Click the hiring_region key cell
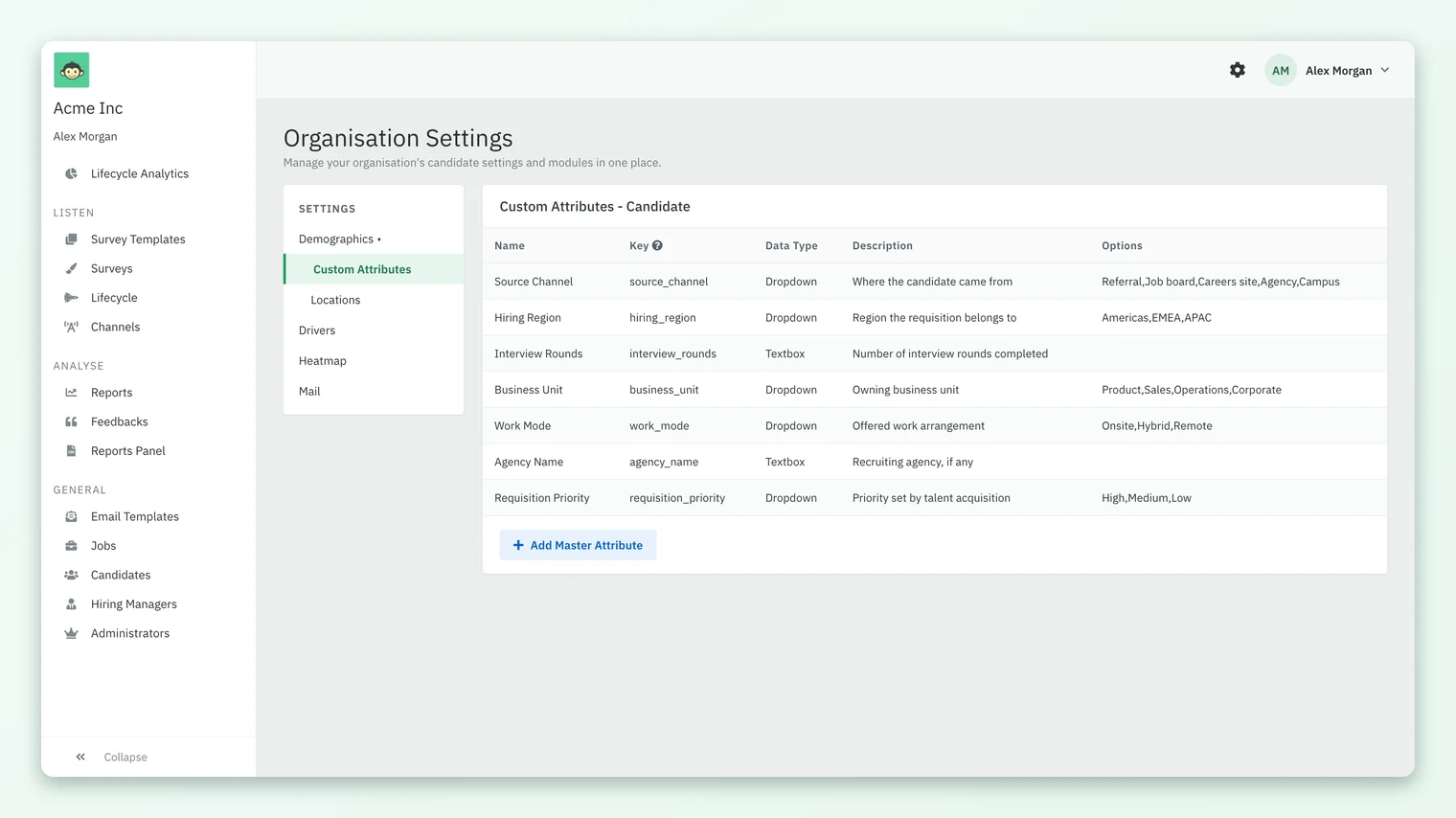1456x818 pixels. click(x=663, y=318)
